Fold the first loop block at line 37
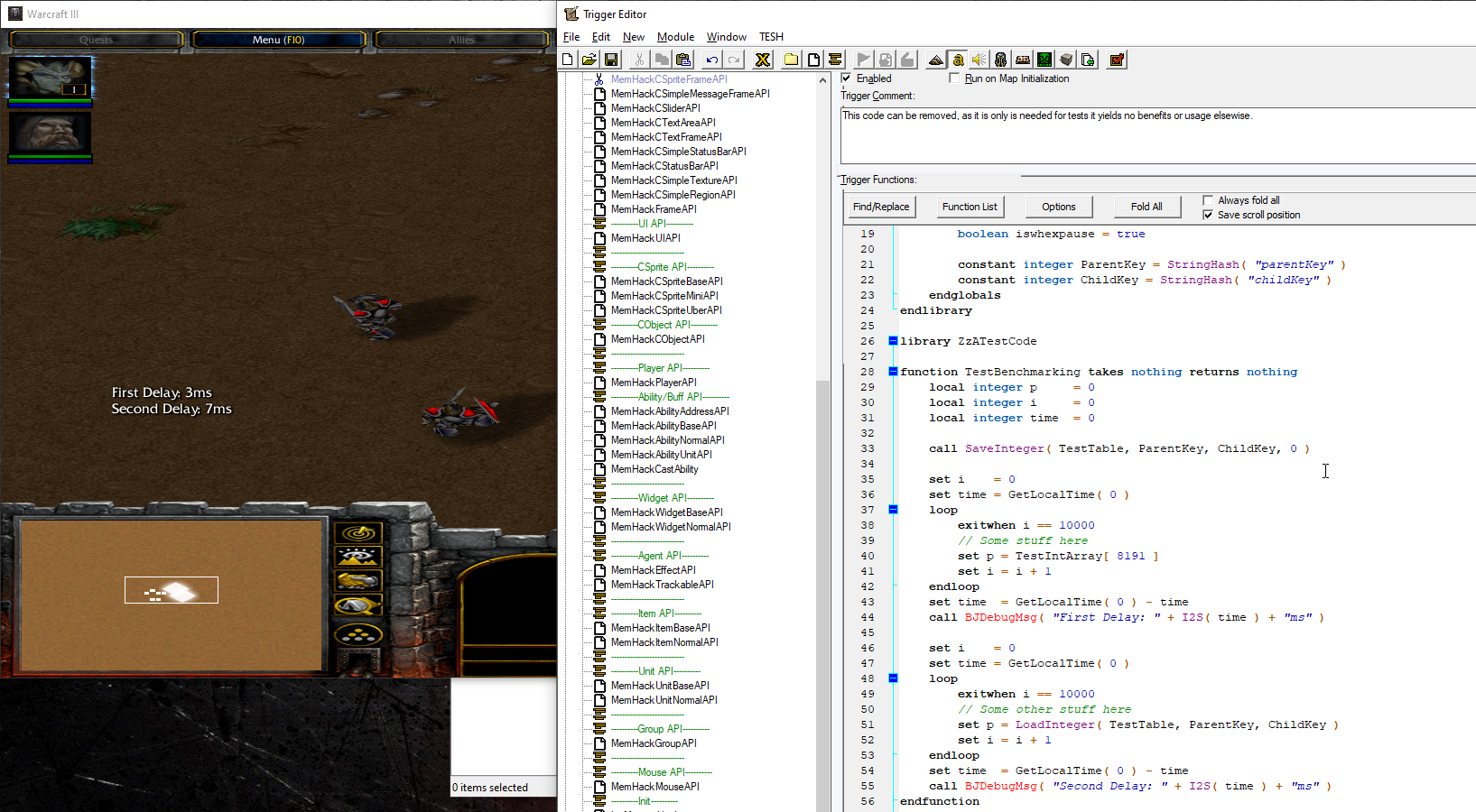1476x812 pixels. pos(893,510)
